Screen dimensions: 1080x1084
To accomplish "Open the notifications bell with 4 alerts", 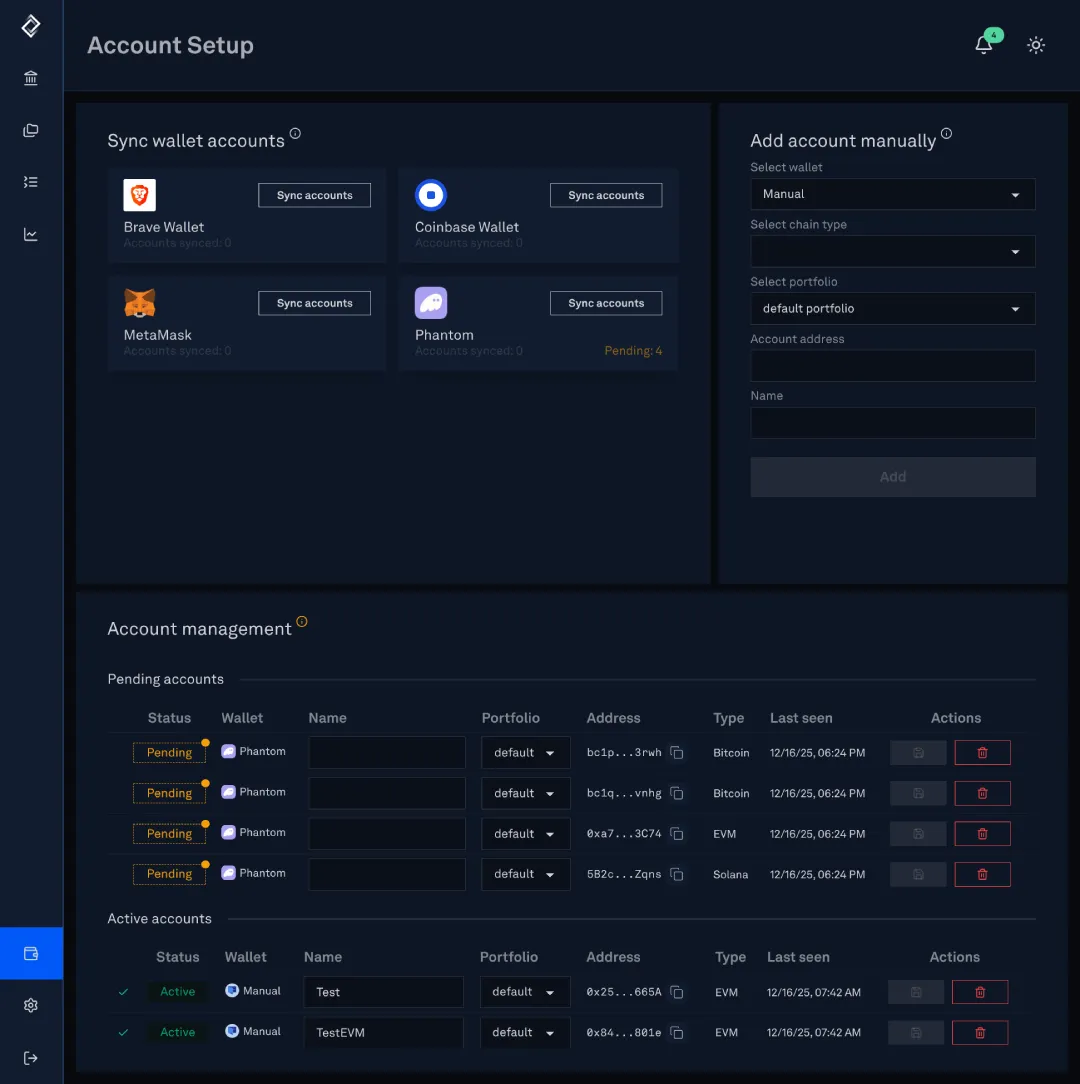I will 981,45.
